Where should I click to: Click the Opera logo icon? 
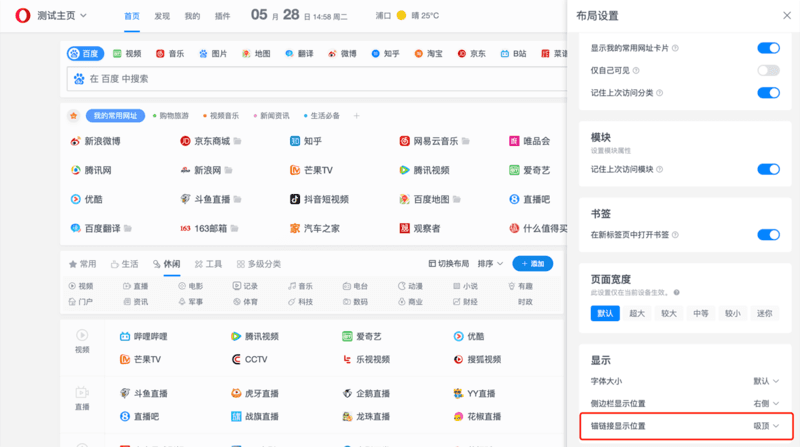[x=22, y=16]
